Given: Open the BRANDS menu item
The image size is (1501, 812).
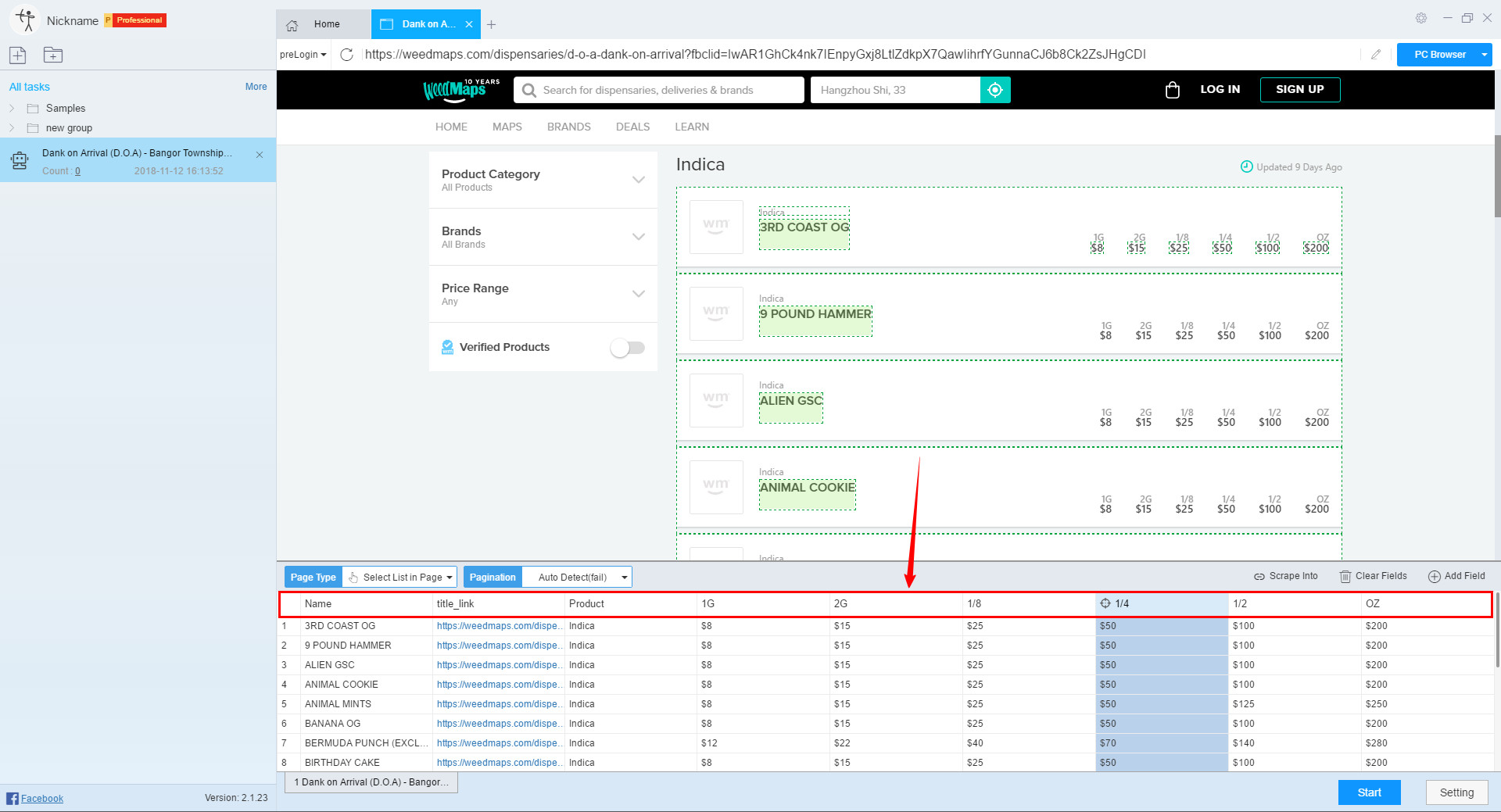Looking at the screenshot, I should (569, 127).
